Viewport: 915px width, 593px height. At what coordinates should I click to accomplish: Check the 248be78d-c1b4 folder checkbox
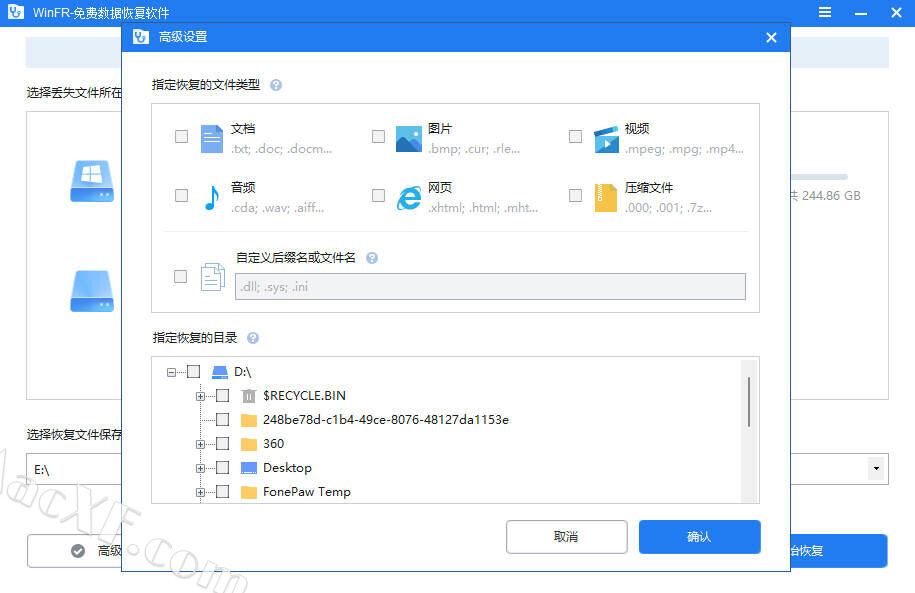tap(222, 420)
